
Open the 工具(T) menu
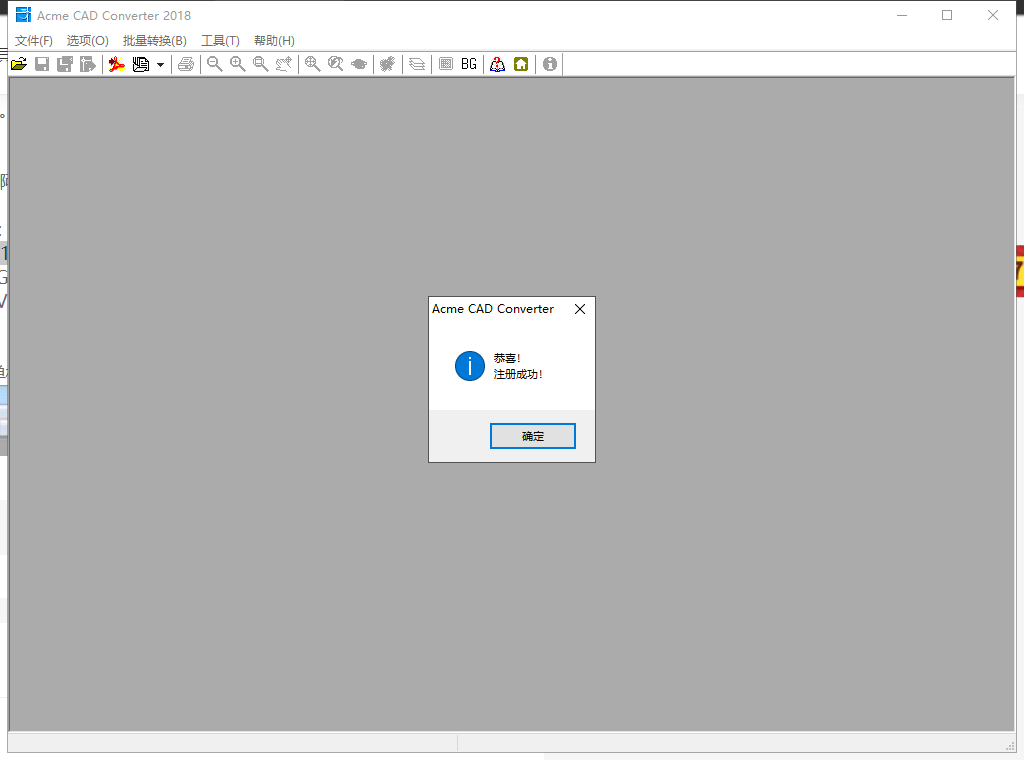pos(220,40)
